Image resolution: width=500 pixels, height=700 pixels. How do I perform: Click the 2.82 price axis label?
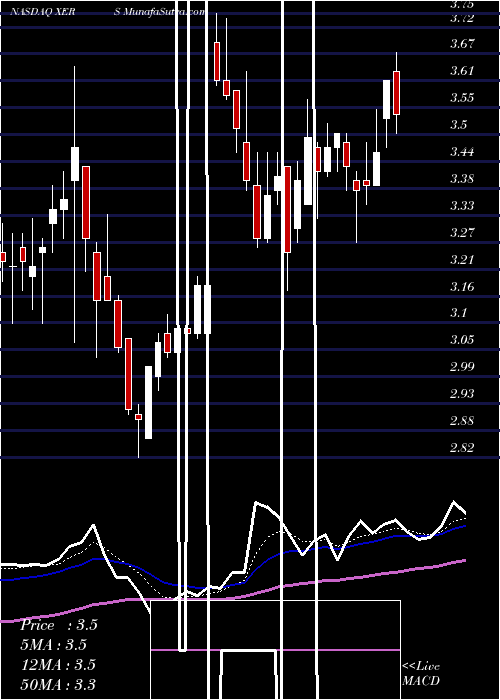pyautogui.click(x=462, y=447)
